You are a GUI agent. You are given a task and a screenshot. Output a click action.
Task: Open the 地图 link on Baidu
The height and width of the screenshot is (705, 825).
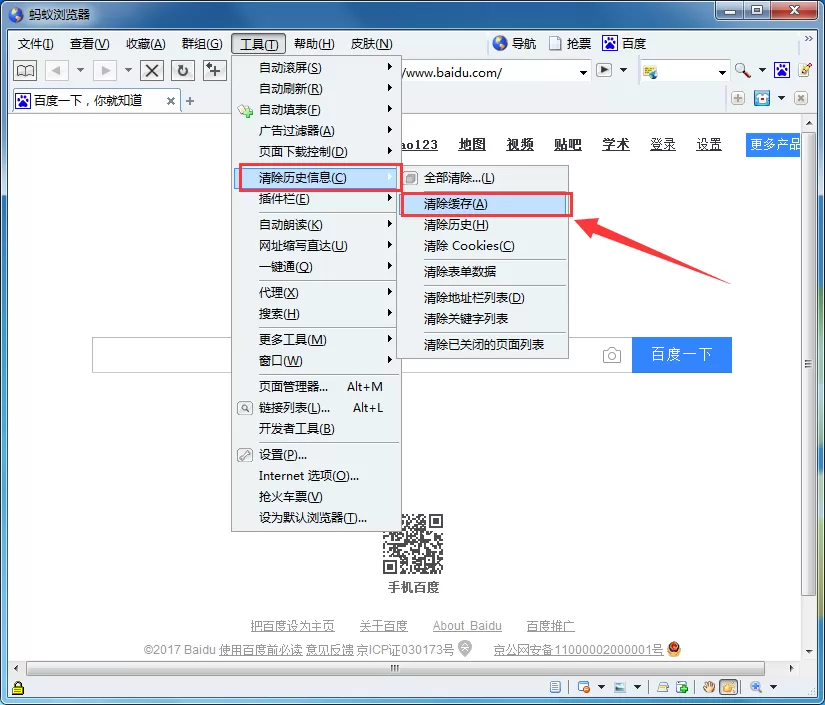[x=472, y=144]
